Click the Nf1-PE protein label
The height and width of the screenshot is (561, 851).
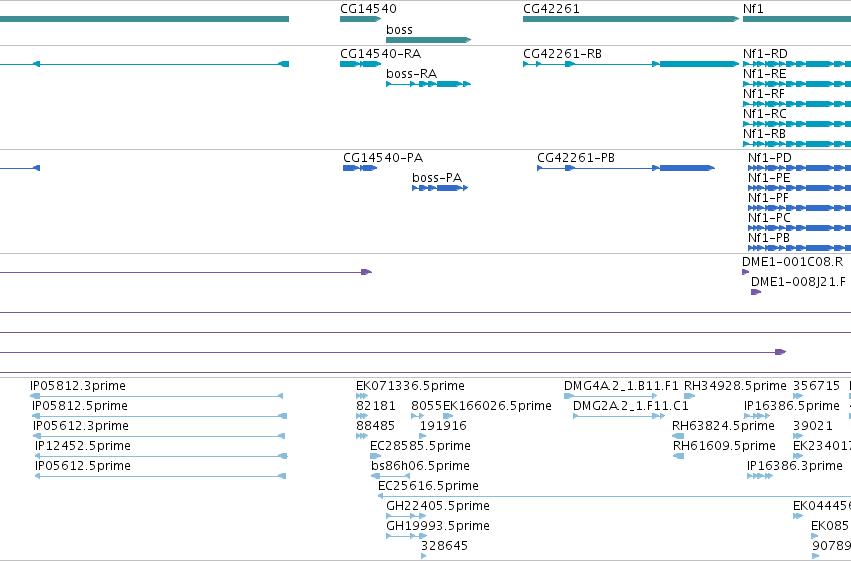point(769,178)
